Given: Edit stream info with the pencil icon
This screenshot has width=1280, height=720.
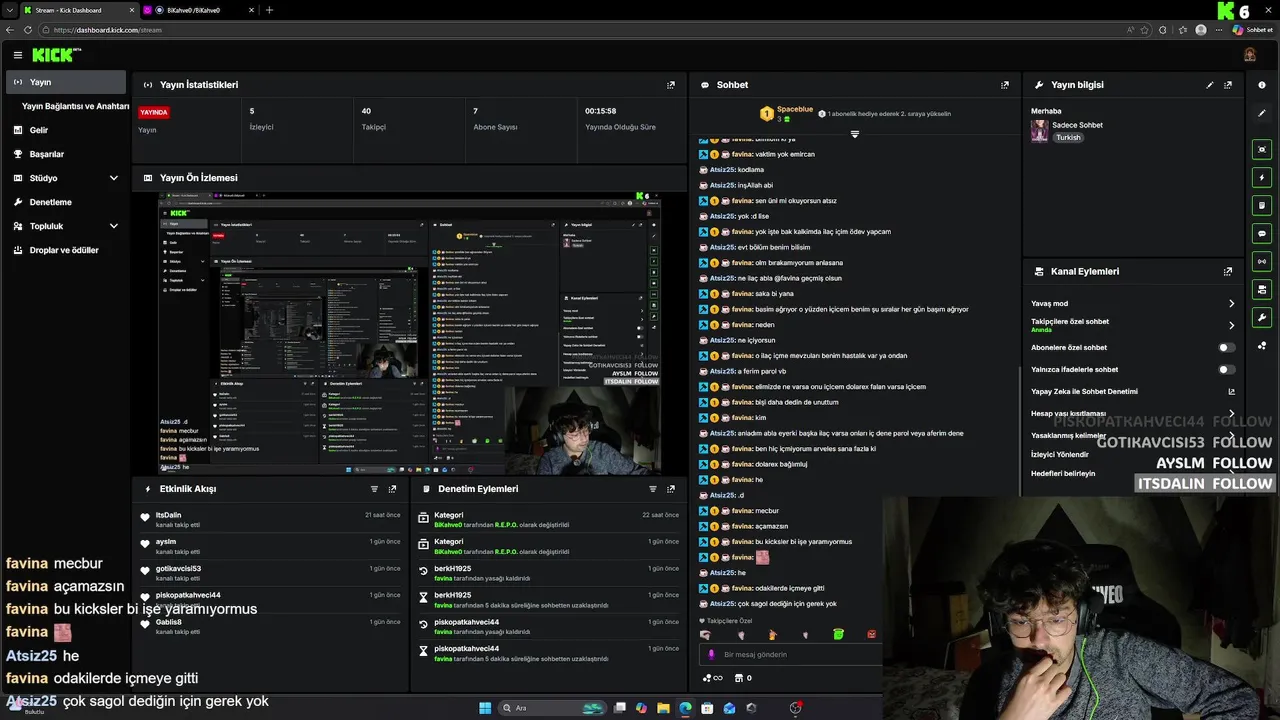Looking at the screenshot, I should tap(1210, 85).
